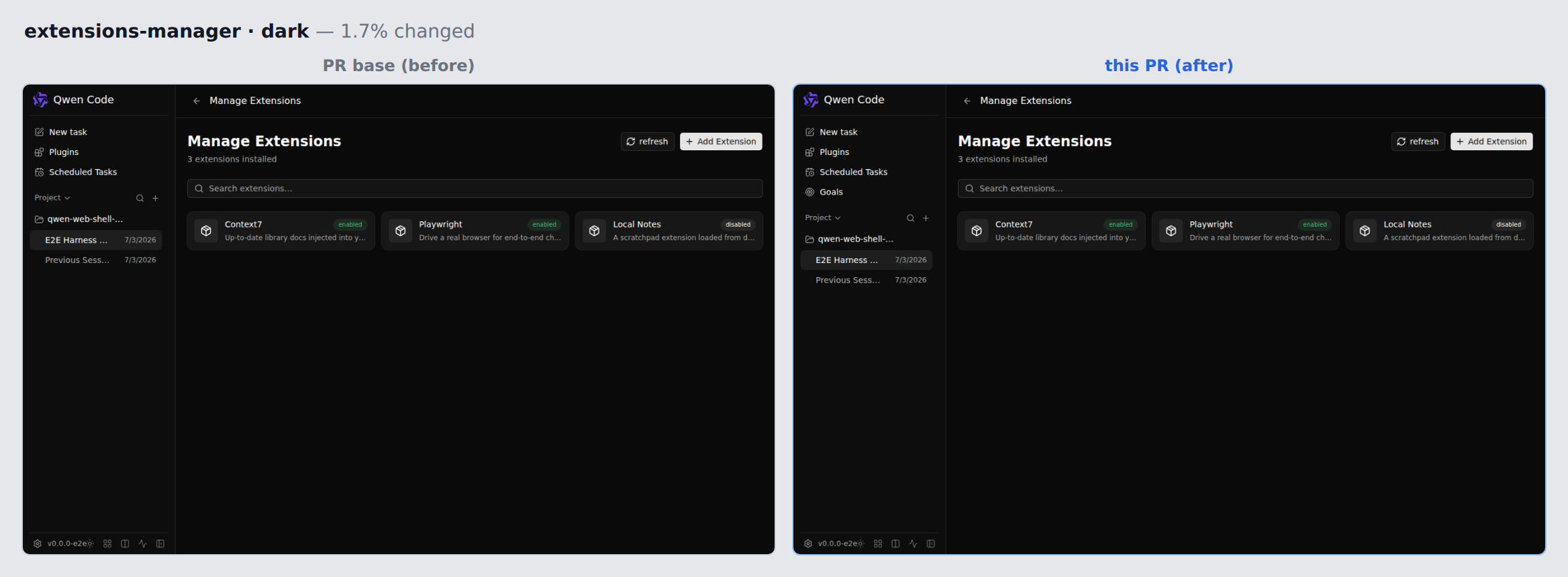Click '3 extensions installed' text in before panel

232,160
